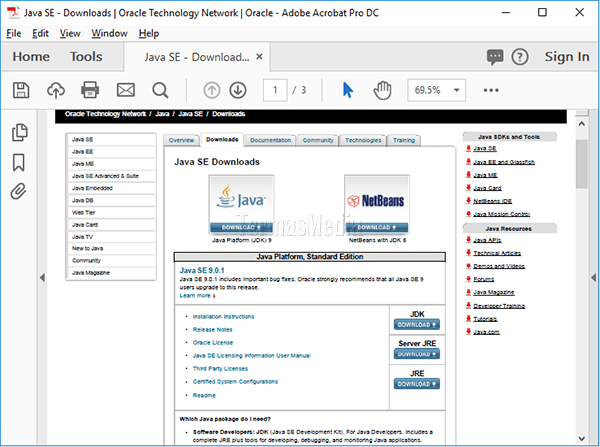
Task: Select the Java SE - Download document tab
Action: pyautogui.click(x=197, y=57)
